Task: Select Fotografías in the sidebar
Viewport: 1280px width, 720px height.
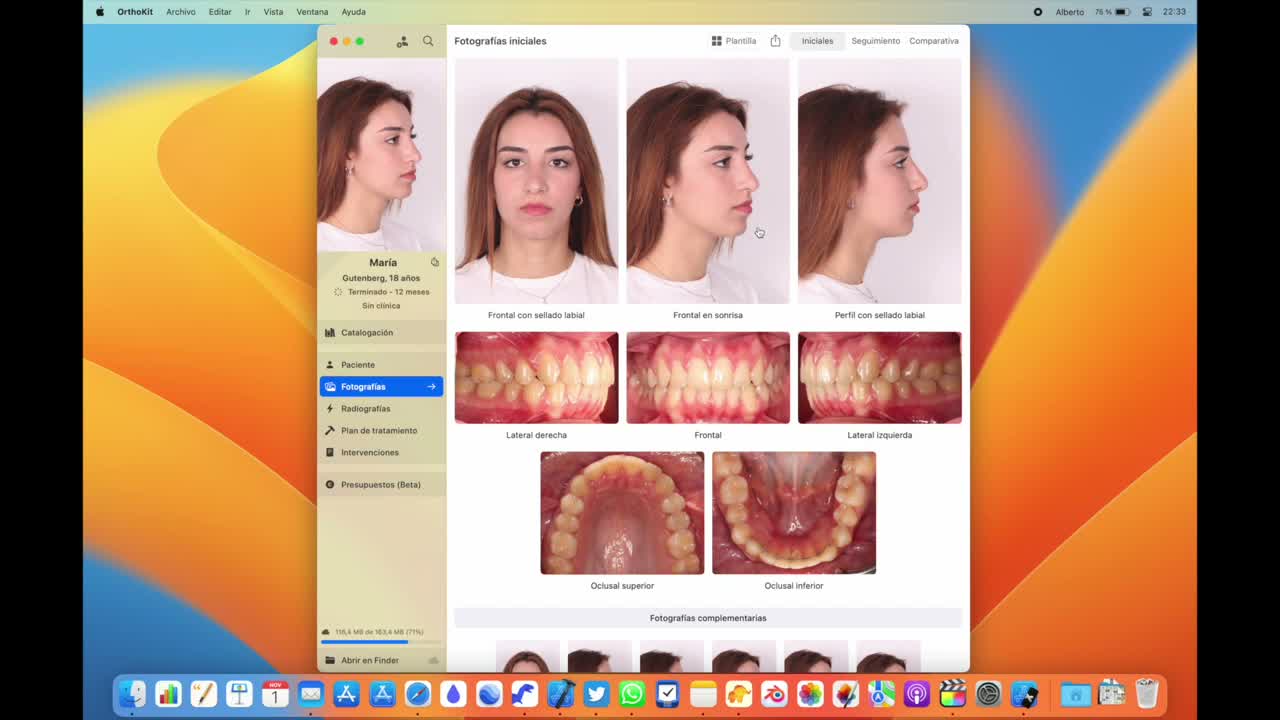Action: pos(382,386)
